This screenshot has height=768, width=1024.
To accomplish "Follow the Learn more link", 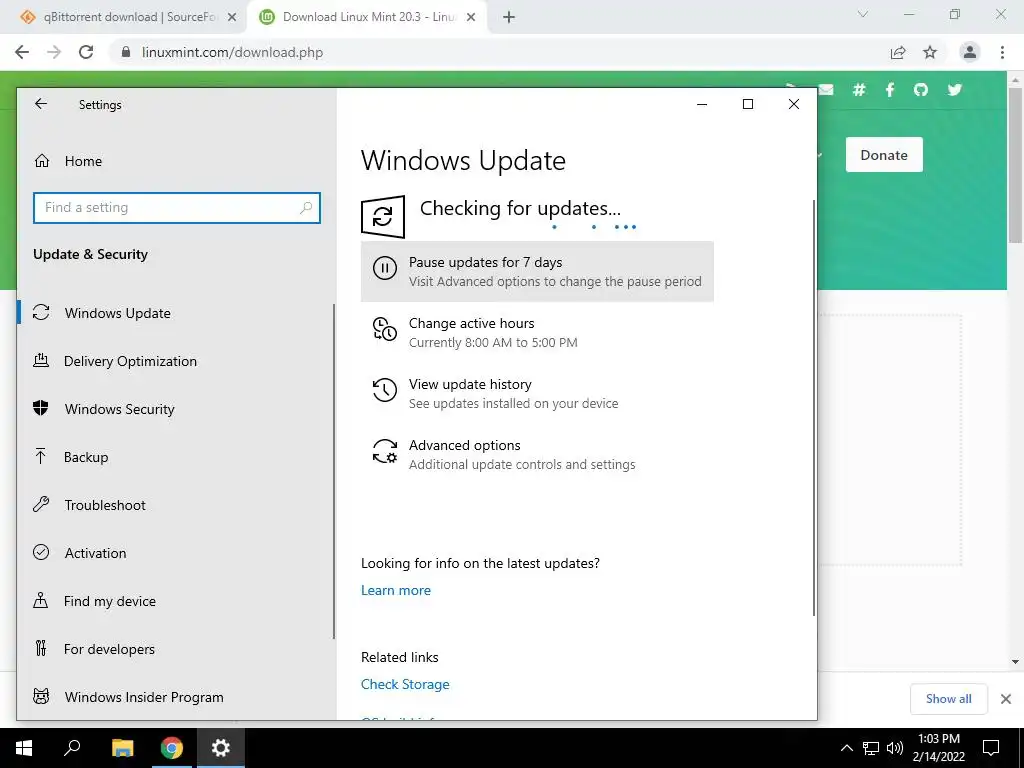I will click(x=396, y=590).
